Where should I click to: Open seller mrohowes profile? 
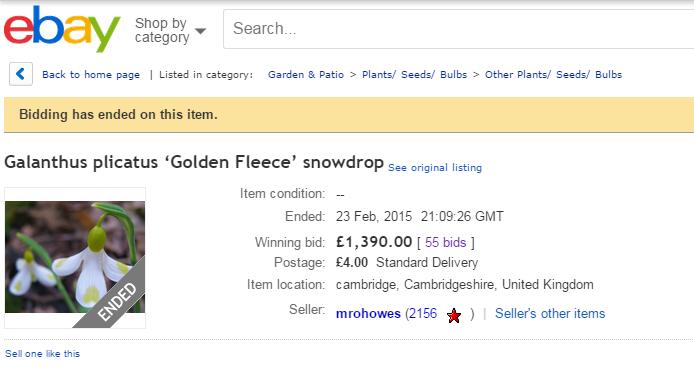point(368,314)
